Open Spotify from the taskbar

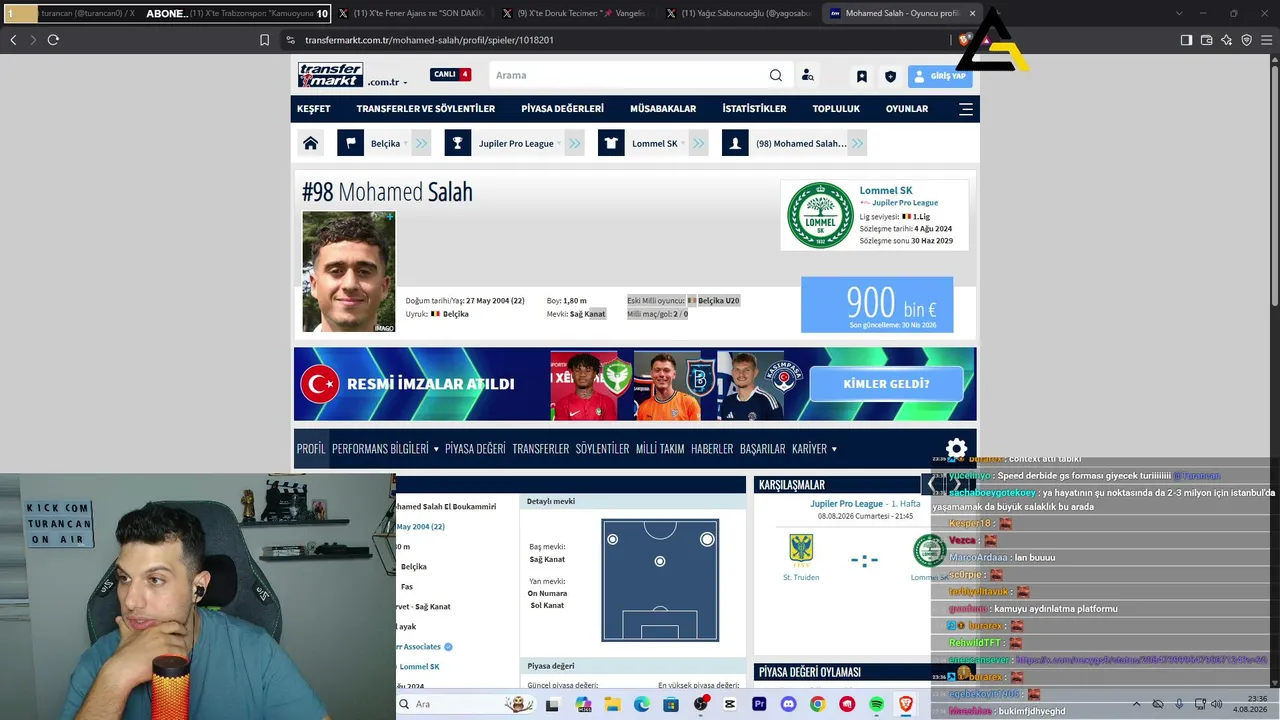pos(877,704)
